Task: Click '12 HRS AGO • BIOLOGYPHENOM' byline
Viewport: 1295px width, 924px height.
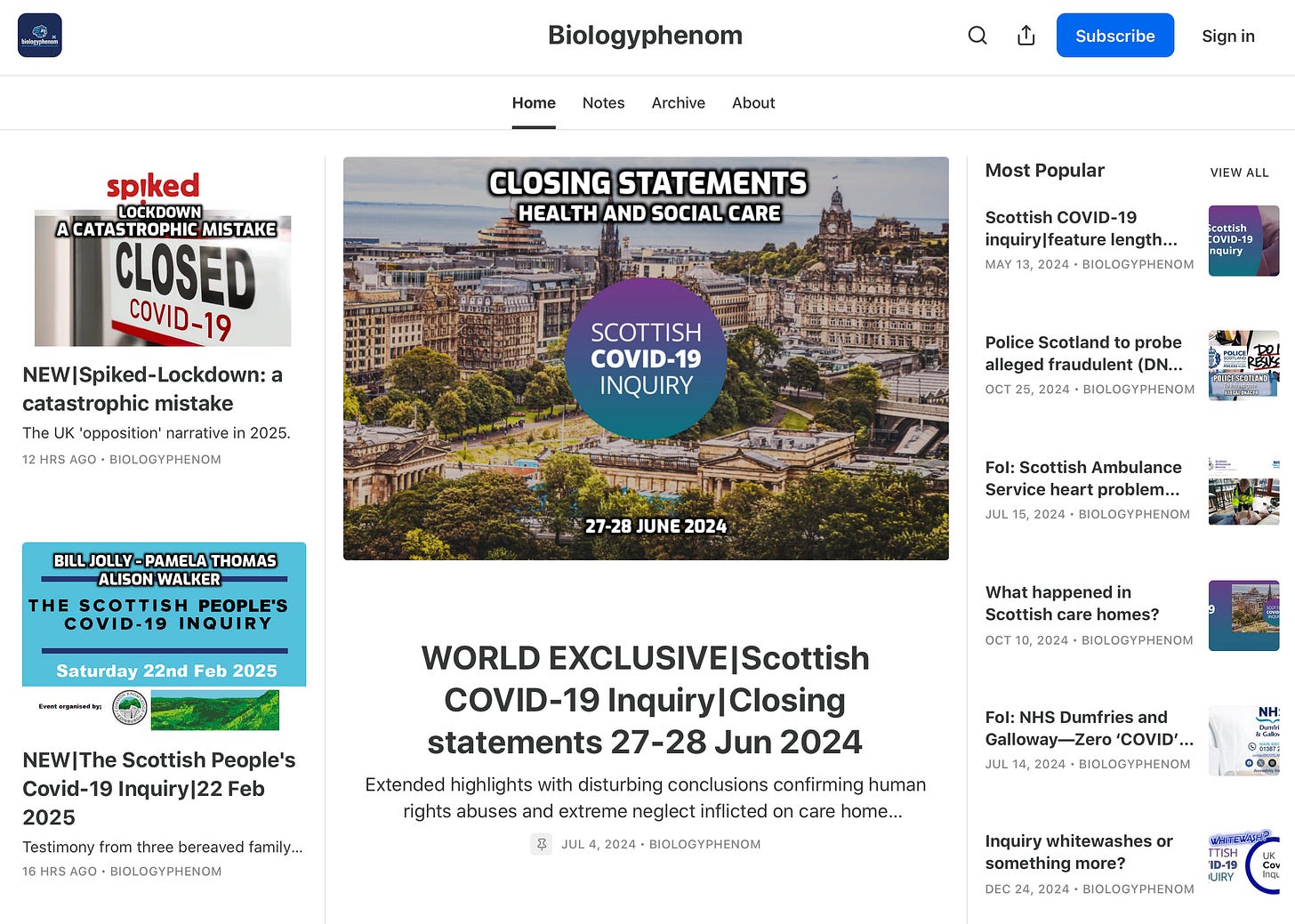Action: [x=122, y=460]
